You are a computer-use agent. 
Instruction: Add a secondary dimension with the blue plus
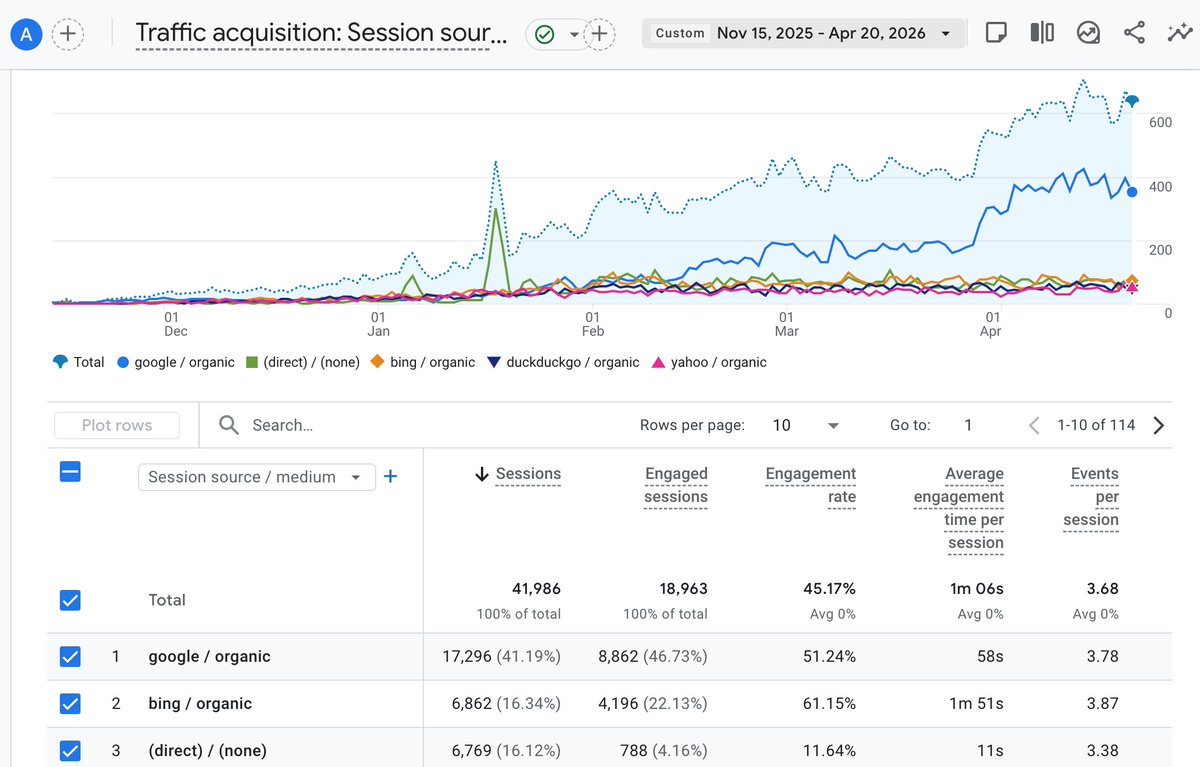tap(391, 477)
